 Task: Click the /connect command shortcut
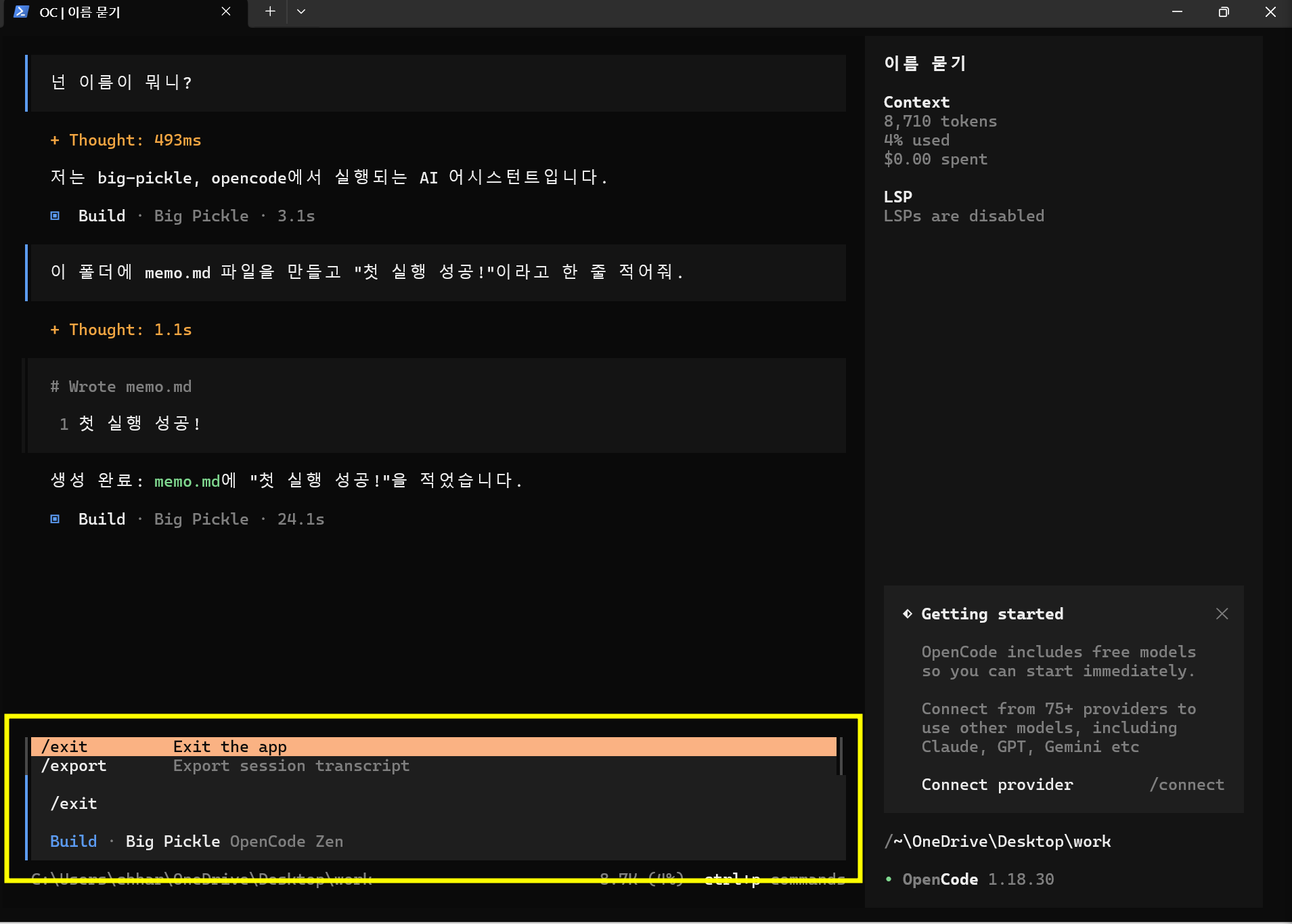click(1186, 785)
